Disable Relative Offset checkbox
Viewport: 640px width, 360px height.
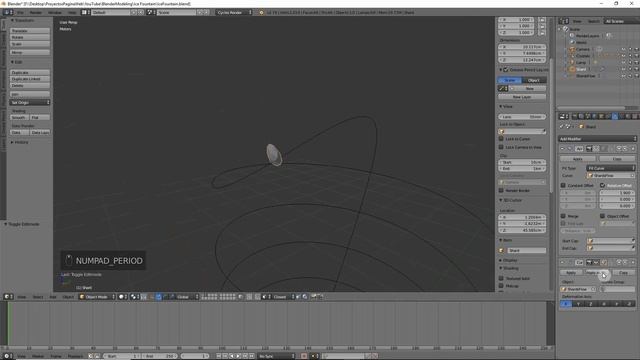pyautogui.click(x=602, y=185)
